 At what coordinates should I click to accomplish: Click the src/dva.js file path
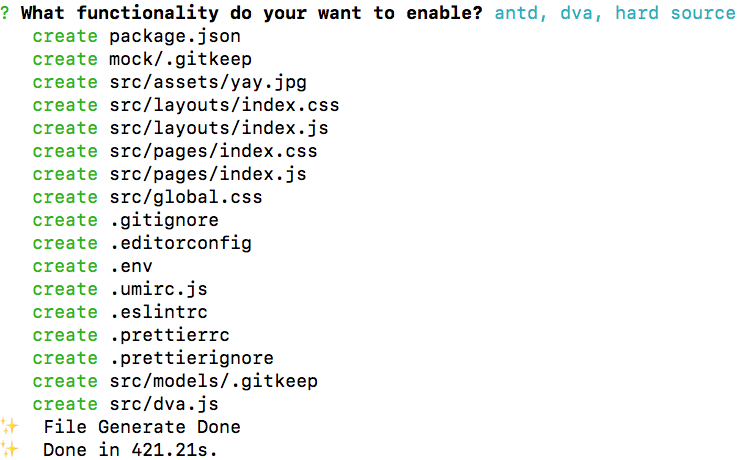164,404
